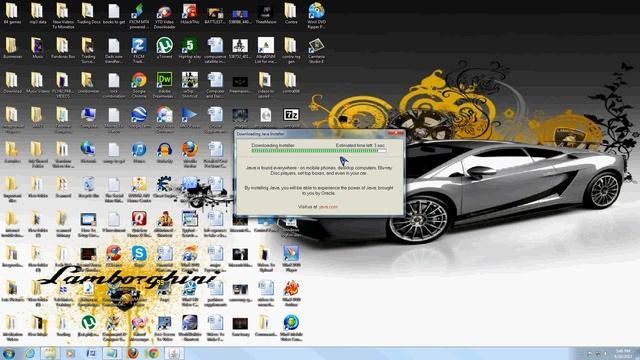The image size is (640, 360).
Task: Open Windows Explorer from taskbar
Action: [50, 353]
